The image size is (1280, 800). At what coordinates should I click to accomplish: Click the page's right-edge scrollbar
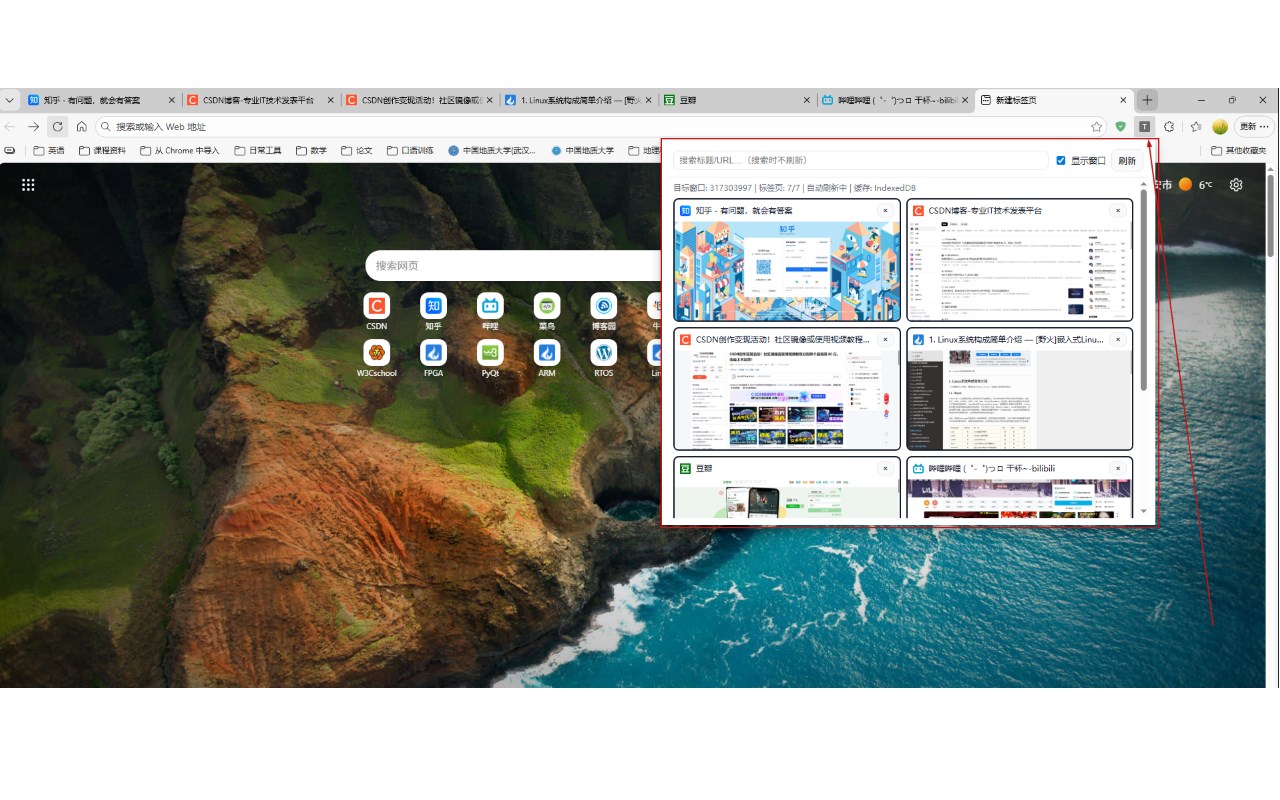click(x=1272, y=215)
